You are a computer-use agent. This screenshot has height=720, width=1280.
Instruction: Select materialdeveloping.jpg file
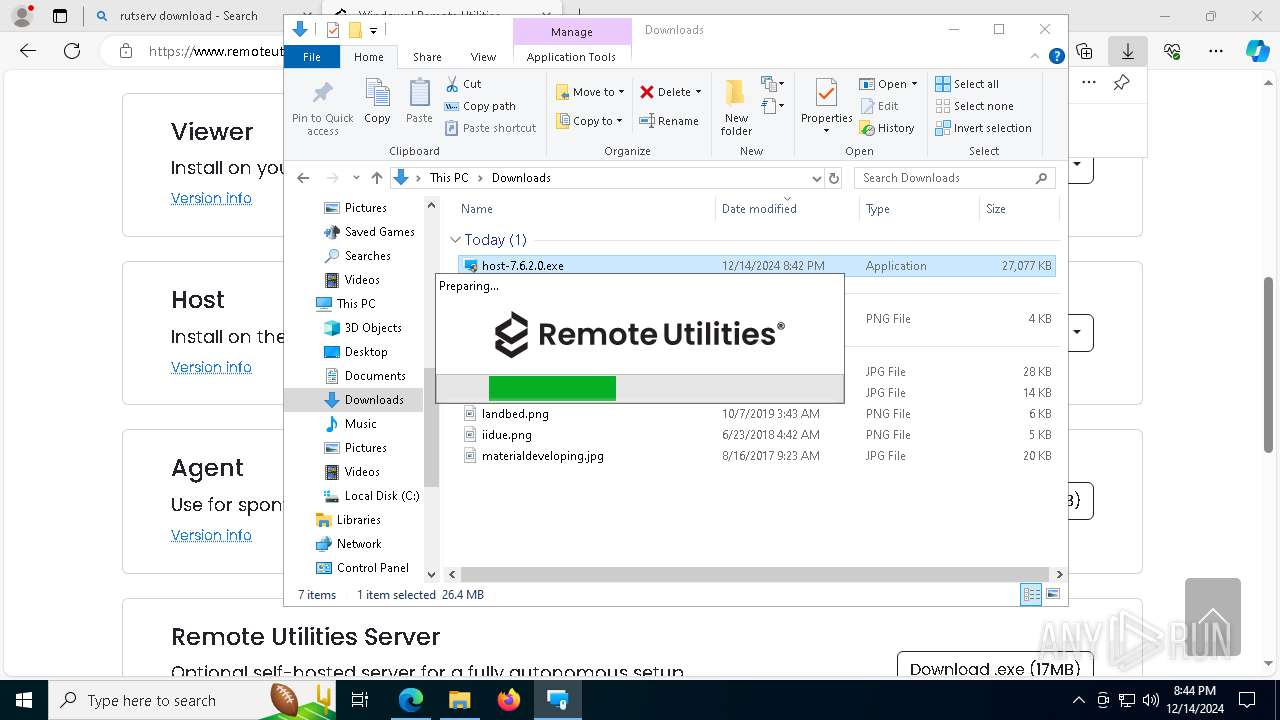pyautogui.click(x=542, y=456)
